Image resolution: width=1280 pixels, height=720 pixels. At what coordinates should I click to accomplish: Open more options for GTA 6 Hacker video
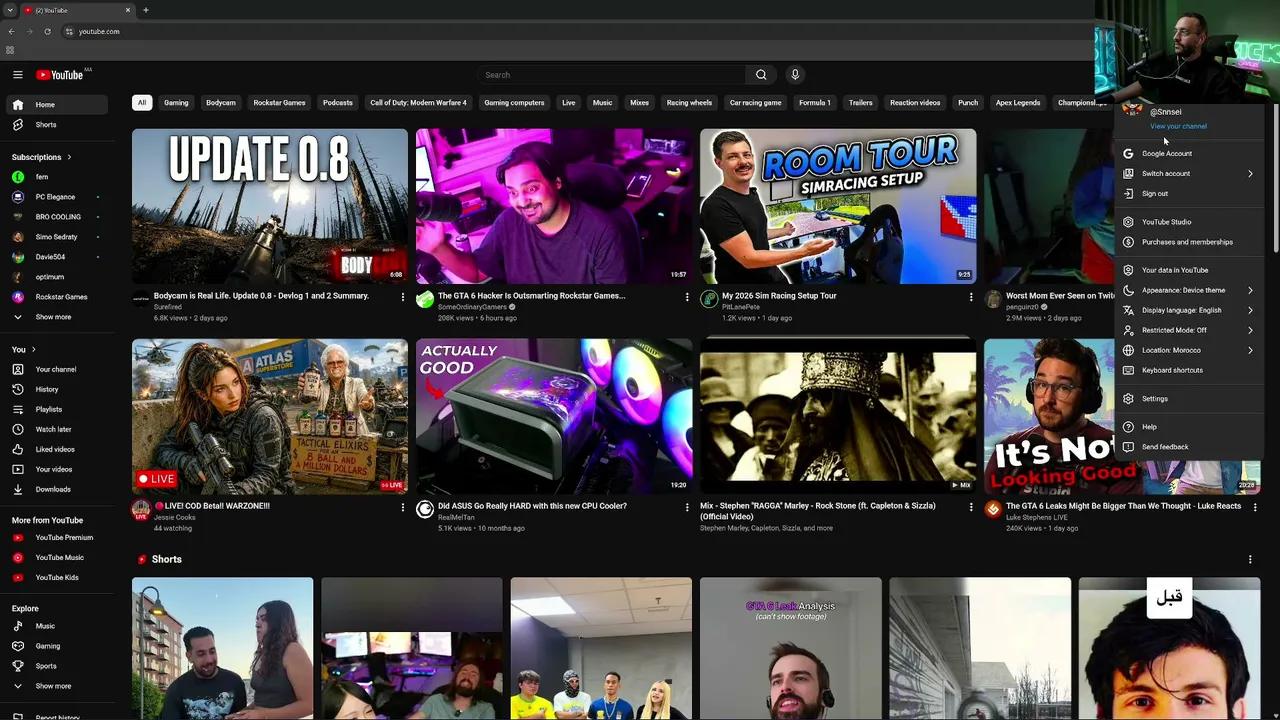pyautogui.click(x=687, y=297)
